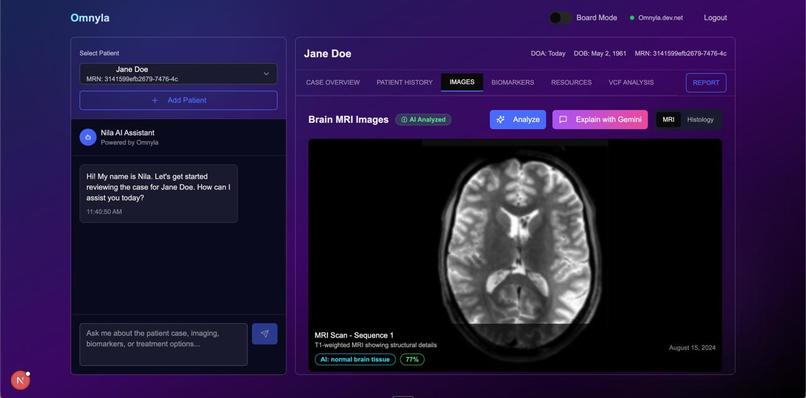The width and height of the screenshot is (806, 398).
Task: Switch to the VCF Analysis tab
Action: pyautogui.click(x=631, y=82)
